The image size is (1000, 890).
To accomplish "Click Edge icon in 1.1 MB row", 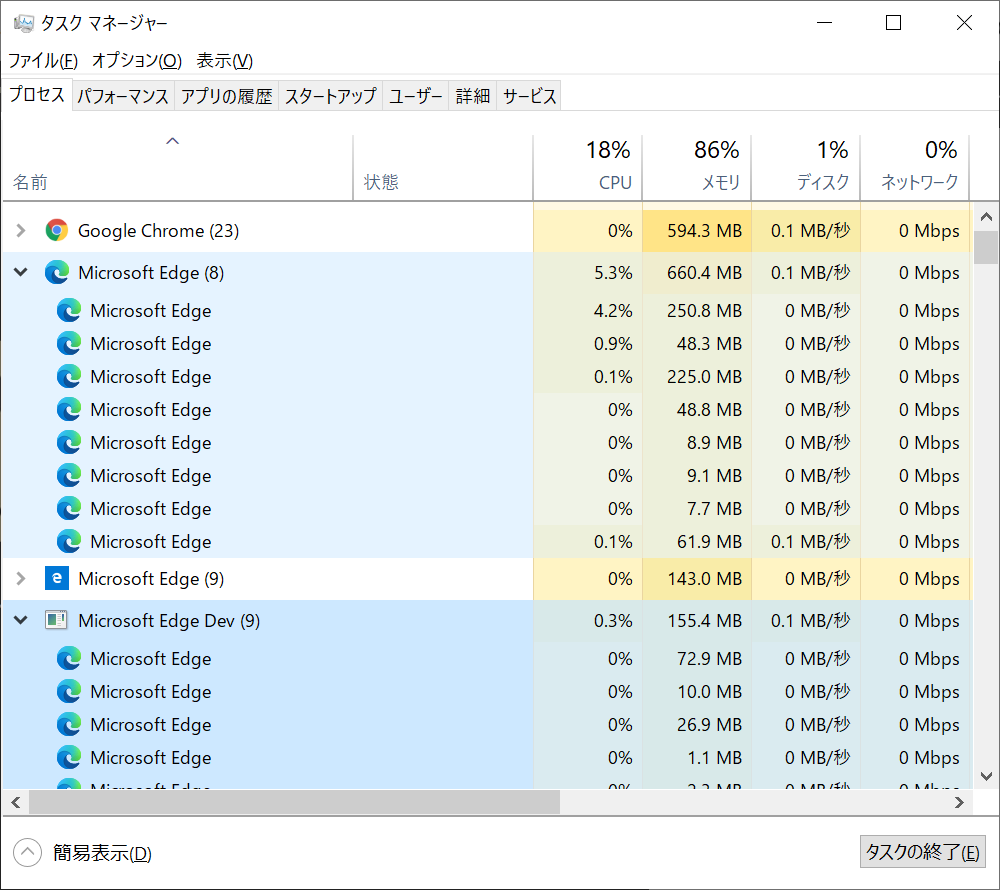I will click(69, 758).
